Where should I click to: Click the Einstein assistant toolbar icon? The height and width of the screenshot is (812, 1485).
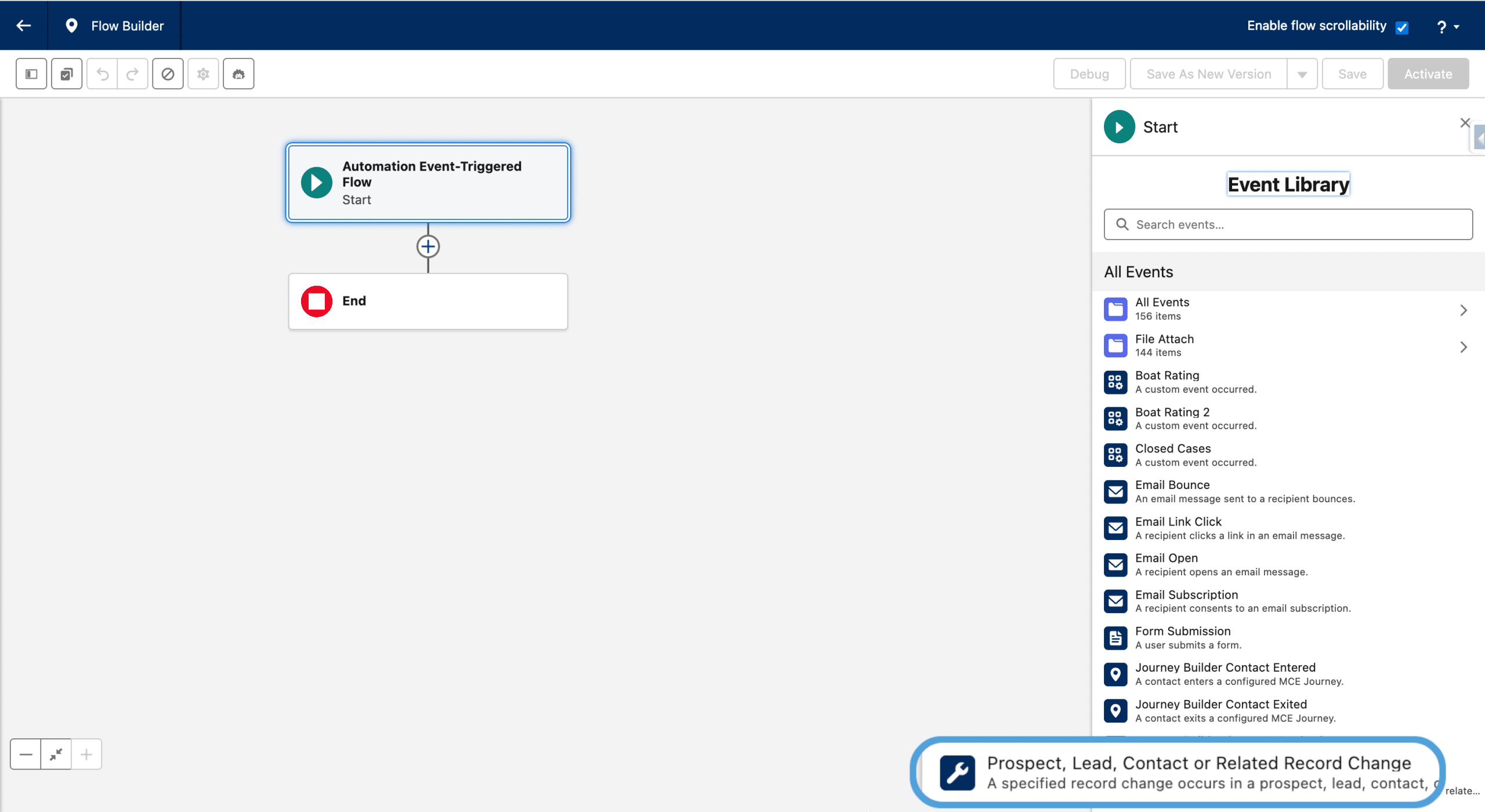click(238, 74)
